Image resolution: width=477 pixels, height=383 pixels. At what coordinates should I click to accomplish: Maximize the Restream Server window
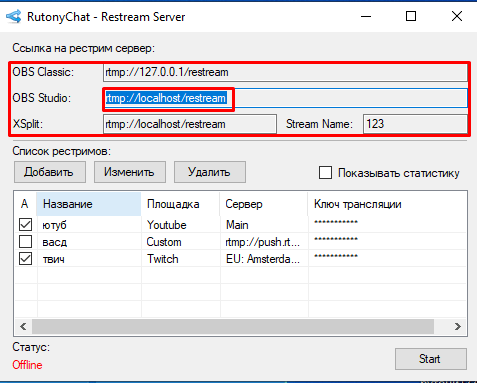(411, 16)
